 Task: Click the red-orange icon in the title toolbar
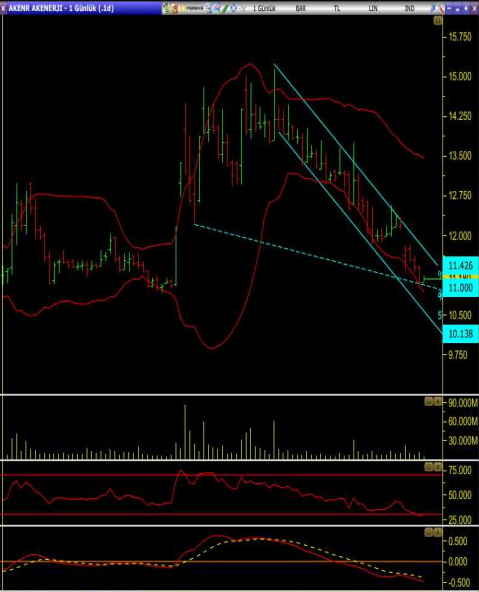click(174, 8)
